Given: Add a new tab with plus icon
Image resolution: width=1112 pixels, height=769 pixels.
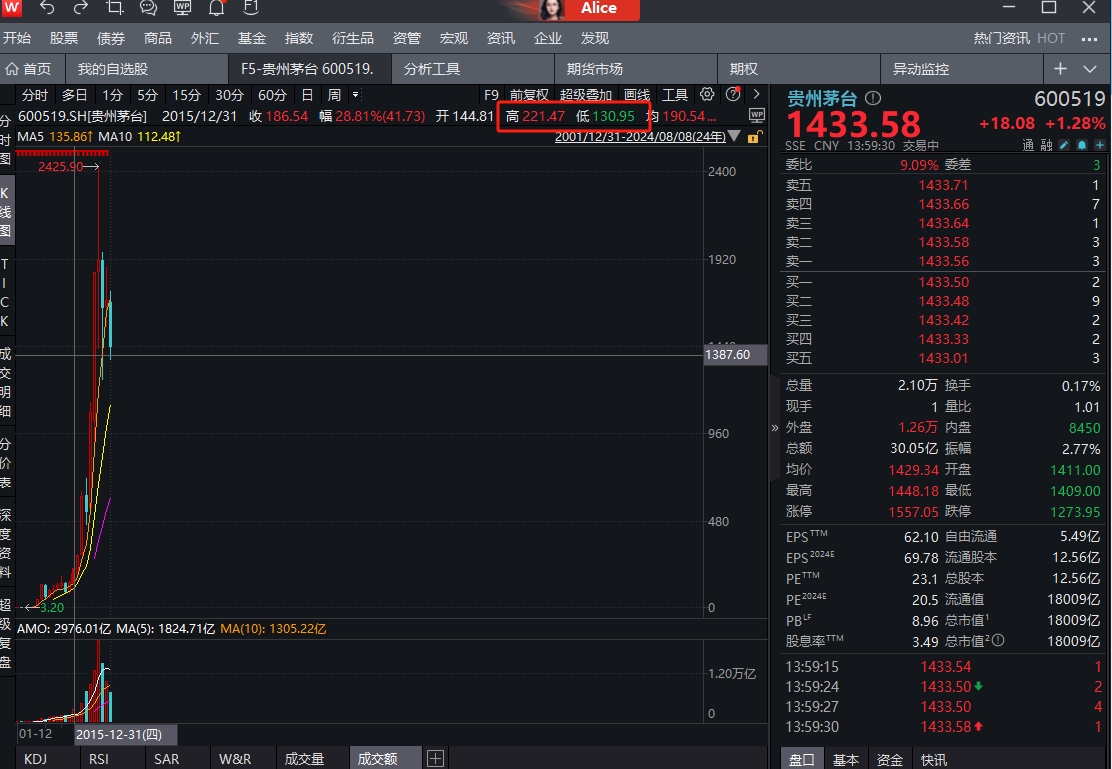Looking at the screenshot, I should click(1060, 69).
